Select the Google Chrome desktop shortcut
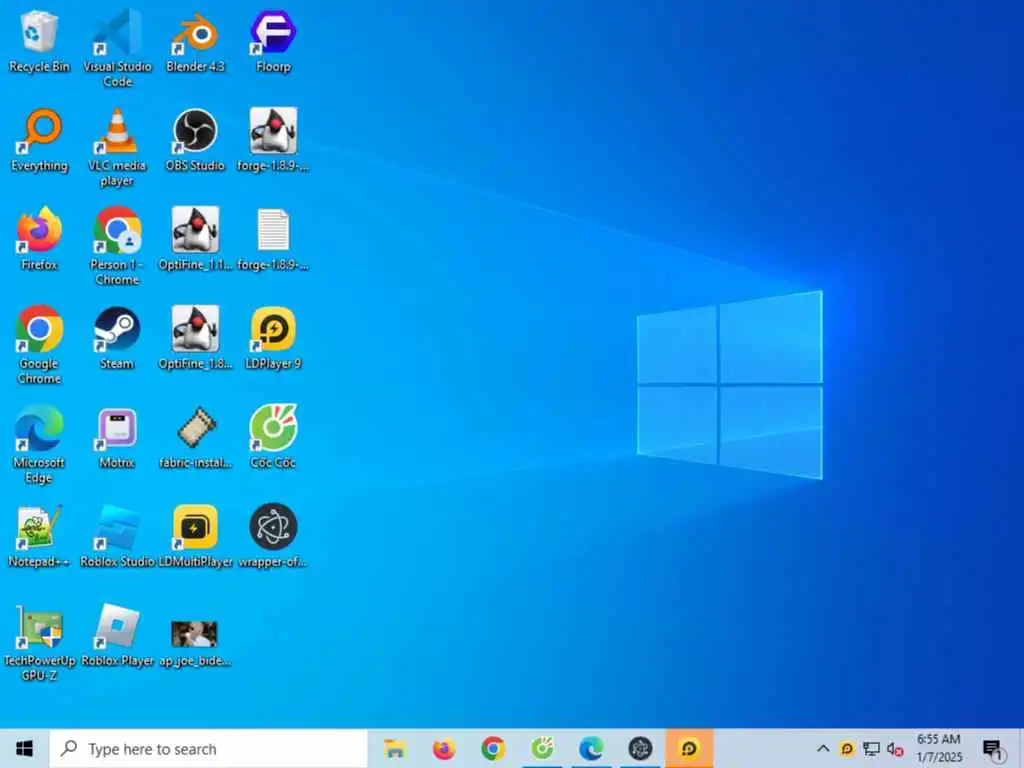Screen dimensions: 1024x768 click(x=39, y=345)
